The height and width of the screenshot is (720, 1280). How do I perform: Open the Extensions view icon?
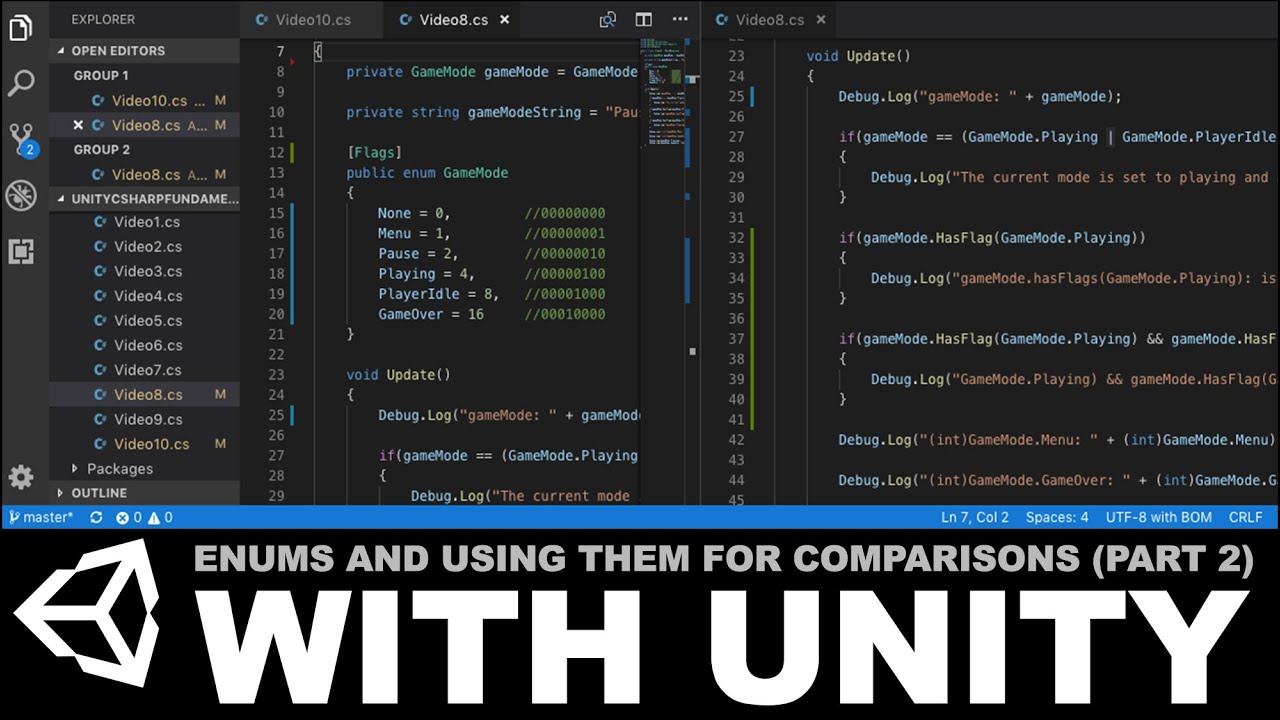pos(21,251)
